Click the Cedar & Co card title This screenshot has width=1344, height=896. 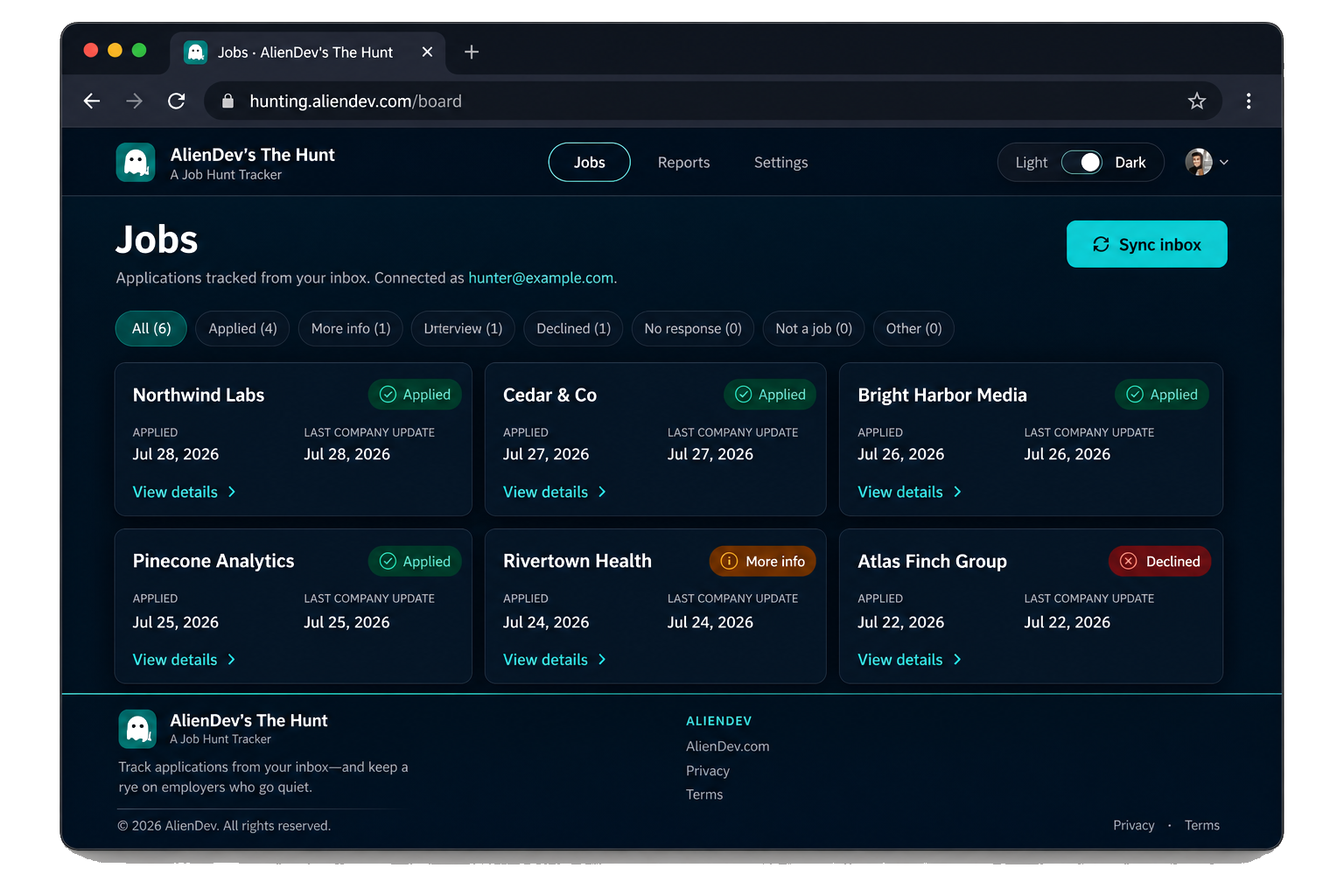pyautogui.click(x=550, y=395)
